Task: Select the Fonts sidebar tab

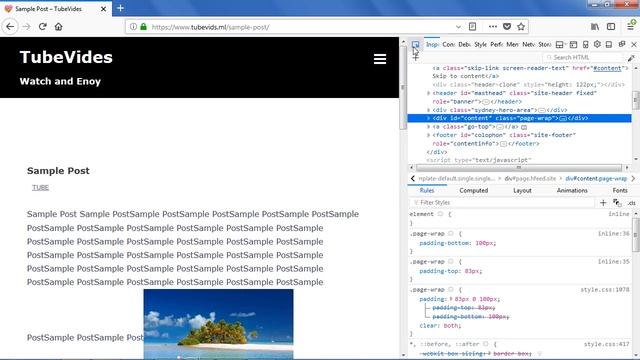Action: [x=620, y=191]
